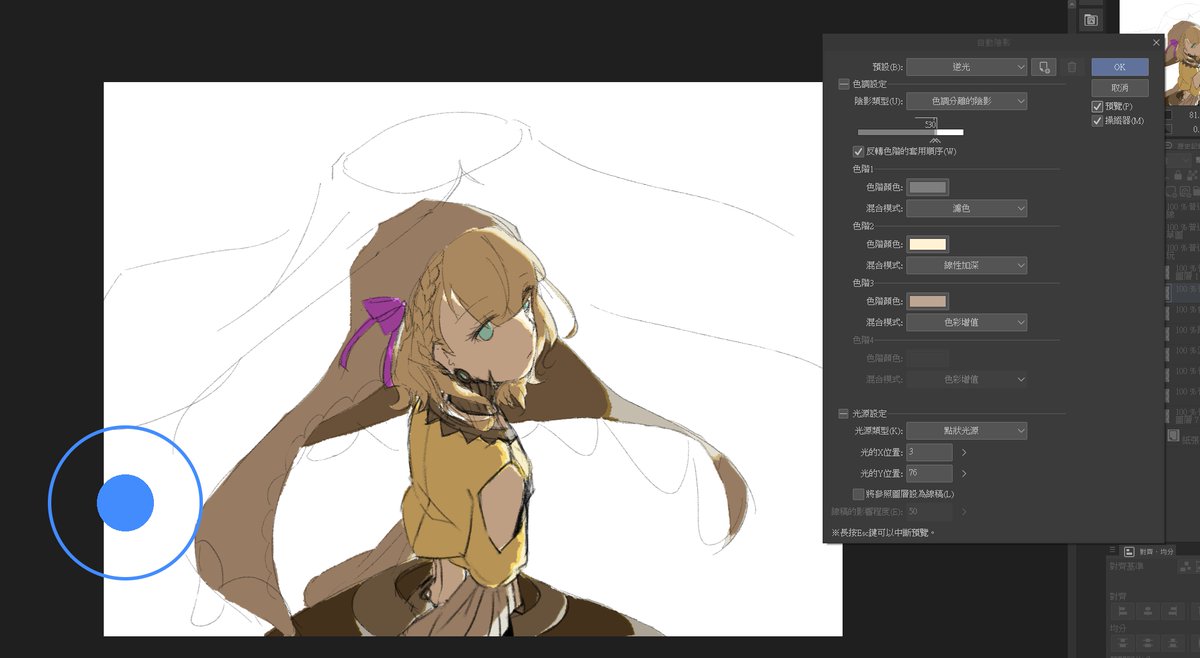Click the OK button
Screen dimensions: 1200x658
tap(1119, 67)
